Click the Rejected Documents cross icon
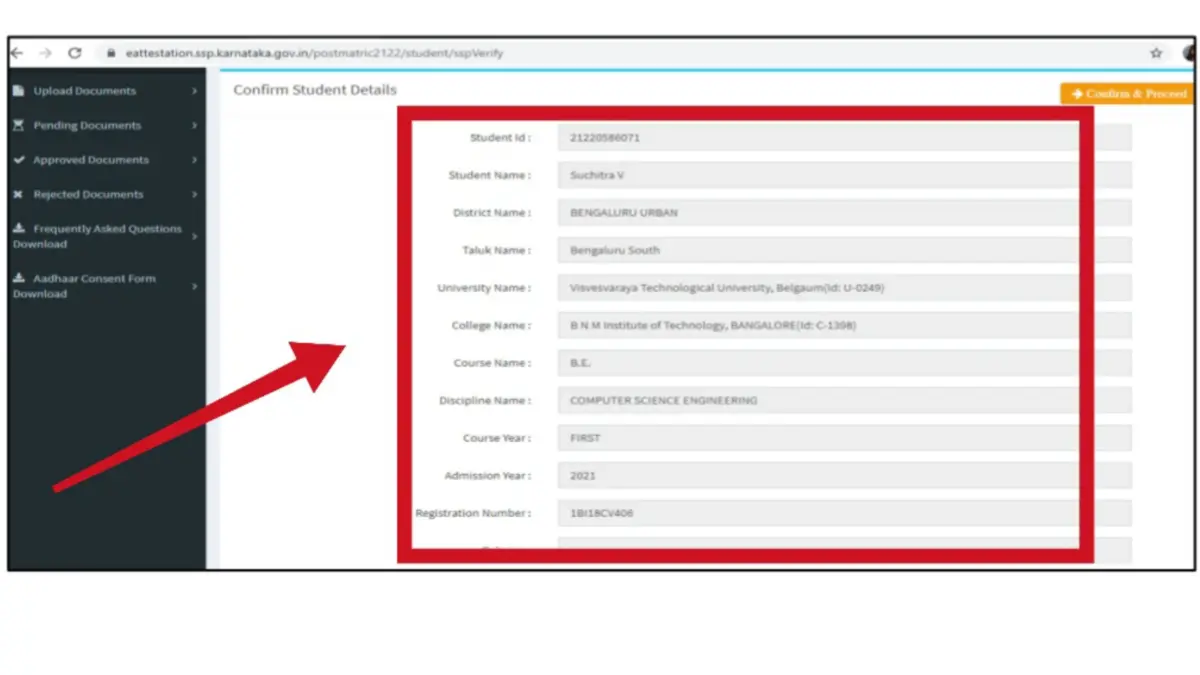Image resolution: width=1200 pixels, height=675 pixels. pyautogui.click(x=19, y=195)
